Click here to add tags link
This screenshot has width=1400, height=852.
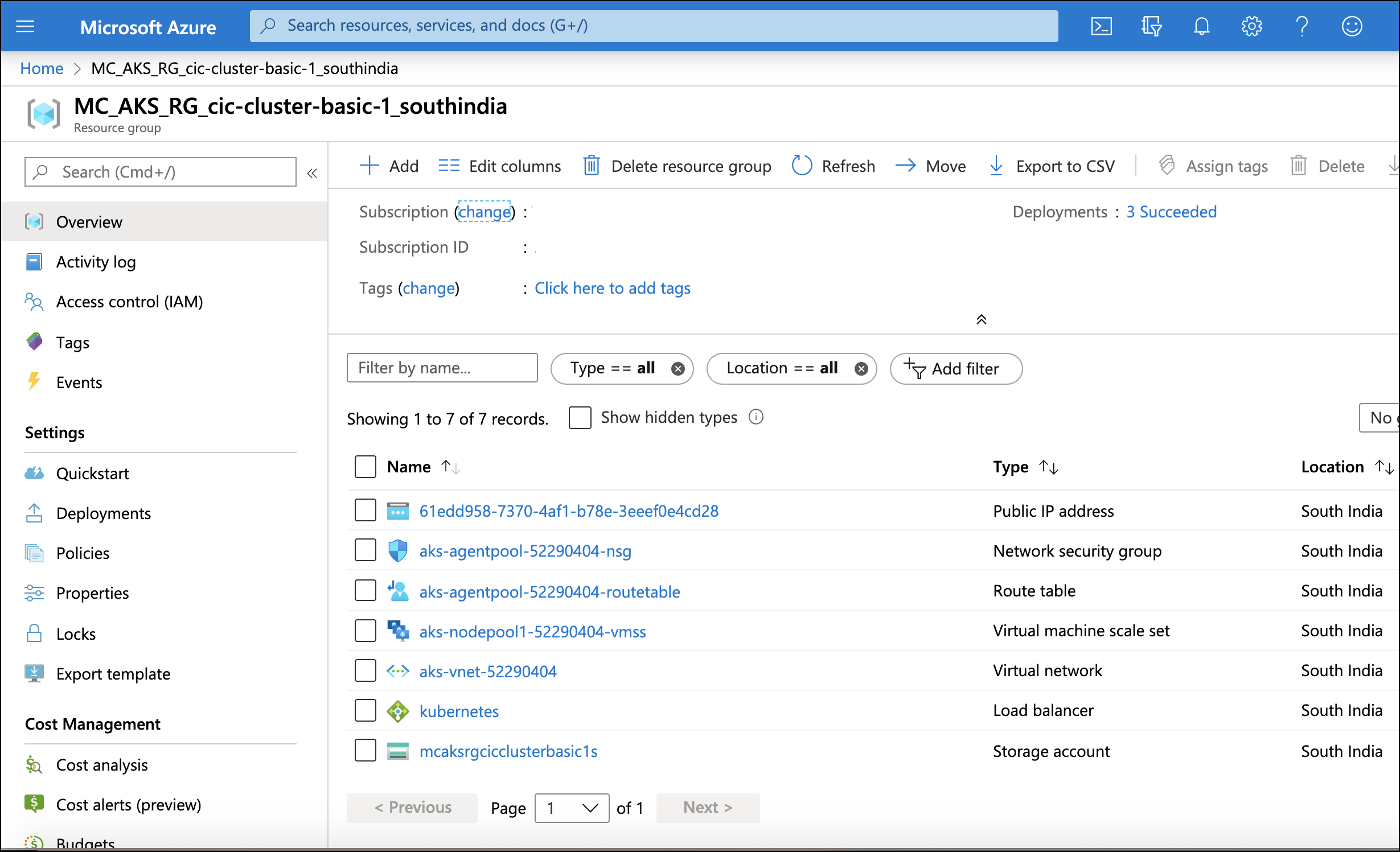point(612,288)
